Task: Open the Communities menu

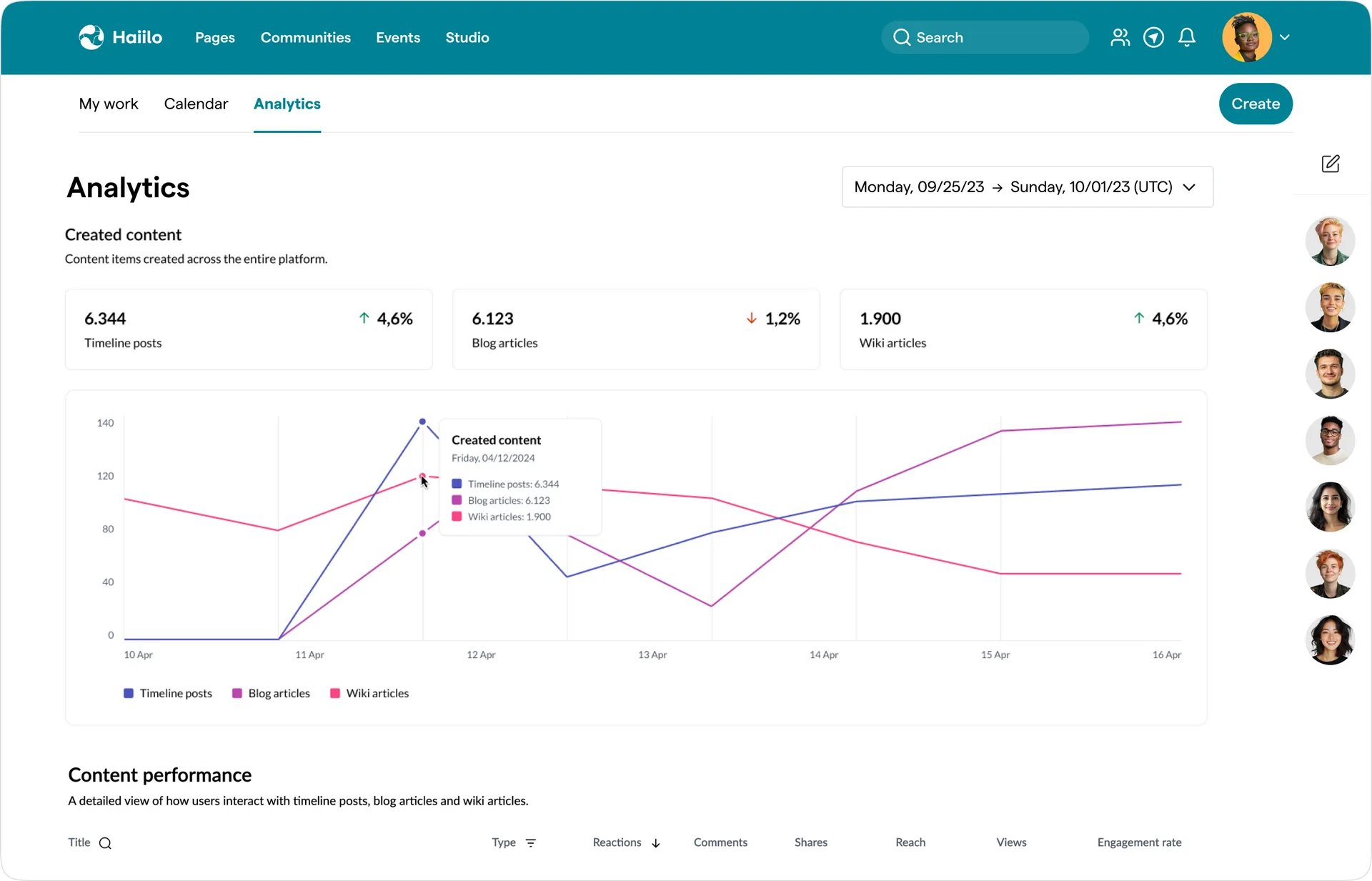Action: (305, 37)
